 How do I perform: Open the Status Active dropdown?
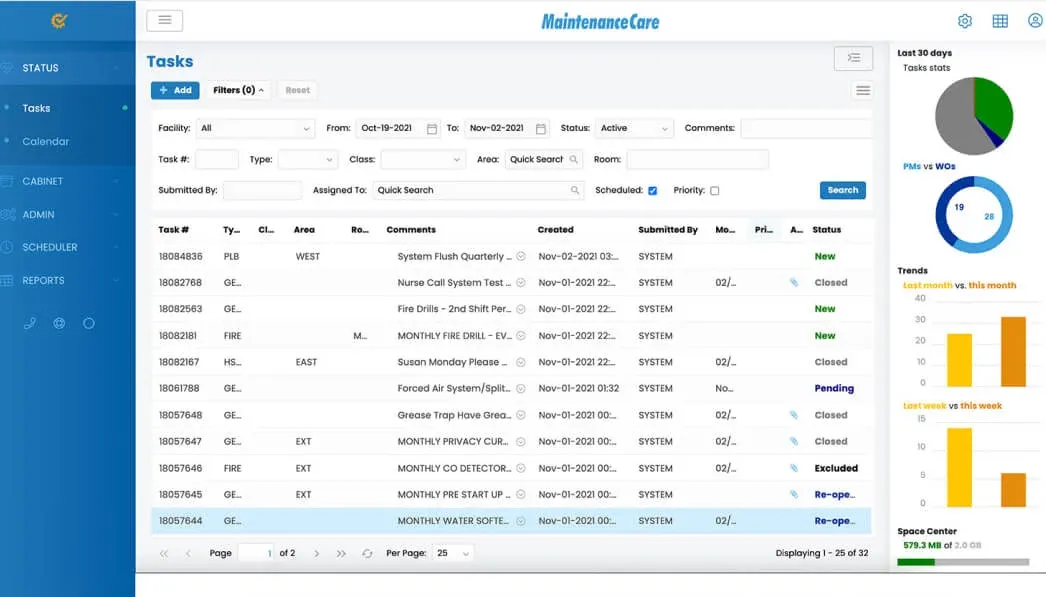click(634, 128)
